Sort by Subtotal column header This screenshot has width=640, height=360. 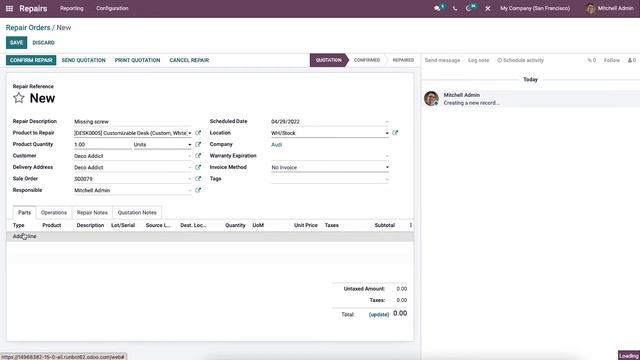coord(384,225)
